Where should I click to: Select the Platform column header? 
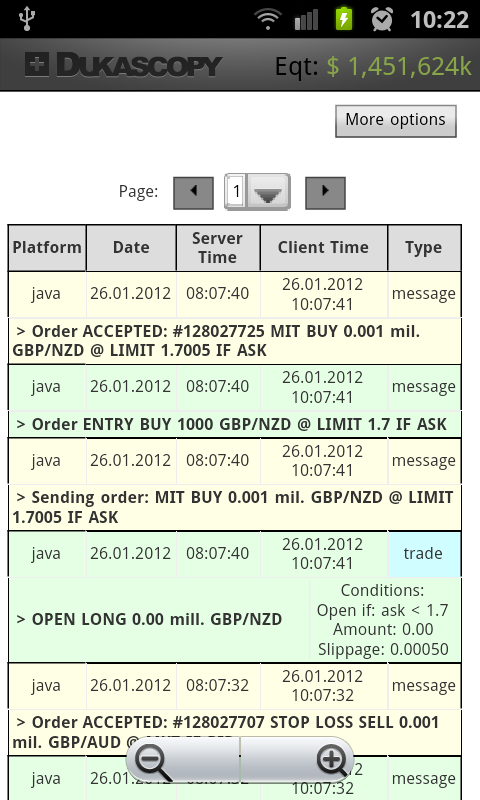click(47, 247)
